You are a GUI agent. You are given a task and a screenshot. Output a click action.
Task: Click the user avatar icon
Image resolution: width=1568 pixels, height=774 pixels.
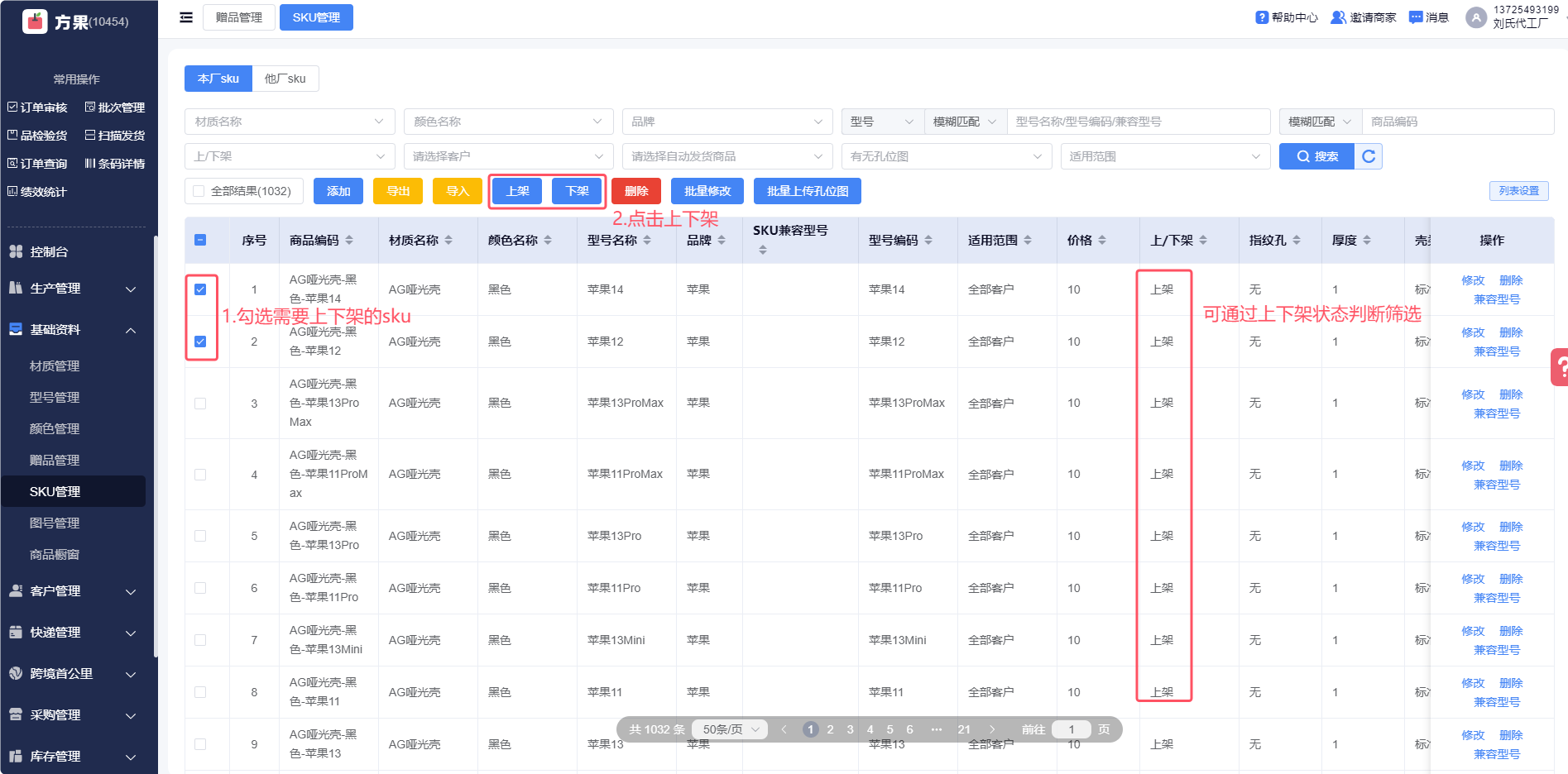(x=1475, y=17)
